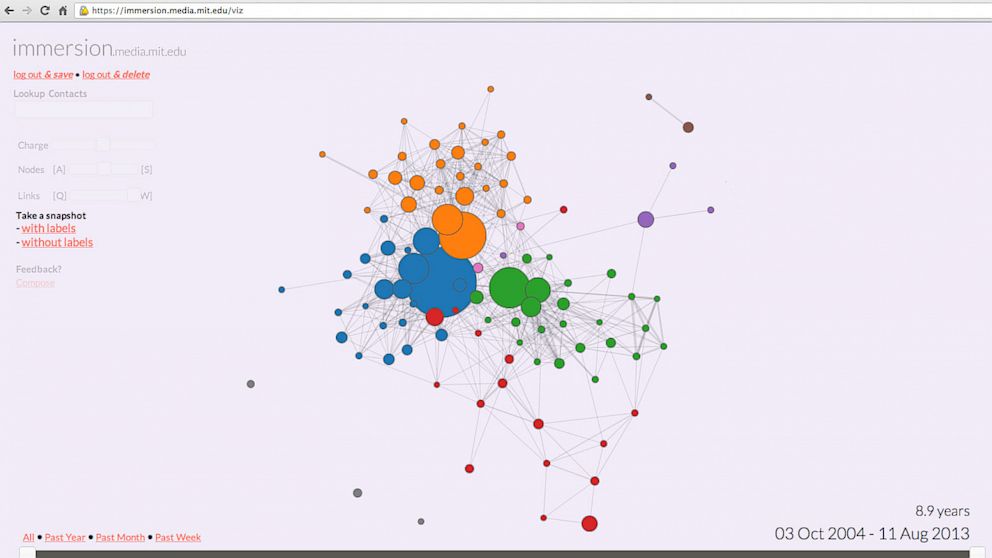Select the large red node overlapping the big blue node
The width and height of the screenshot is (992, 558).
(x=435, y=316)
